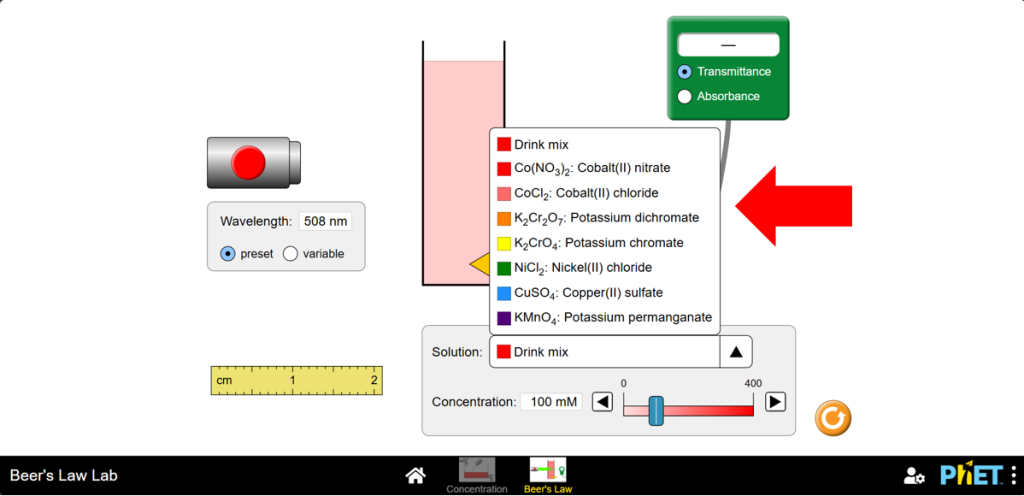Collapse the Solution dropdown arrow
The width and height of the screenshot is (1024, 496).
(736, 352)
